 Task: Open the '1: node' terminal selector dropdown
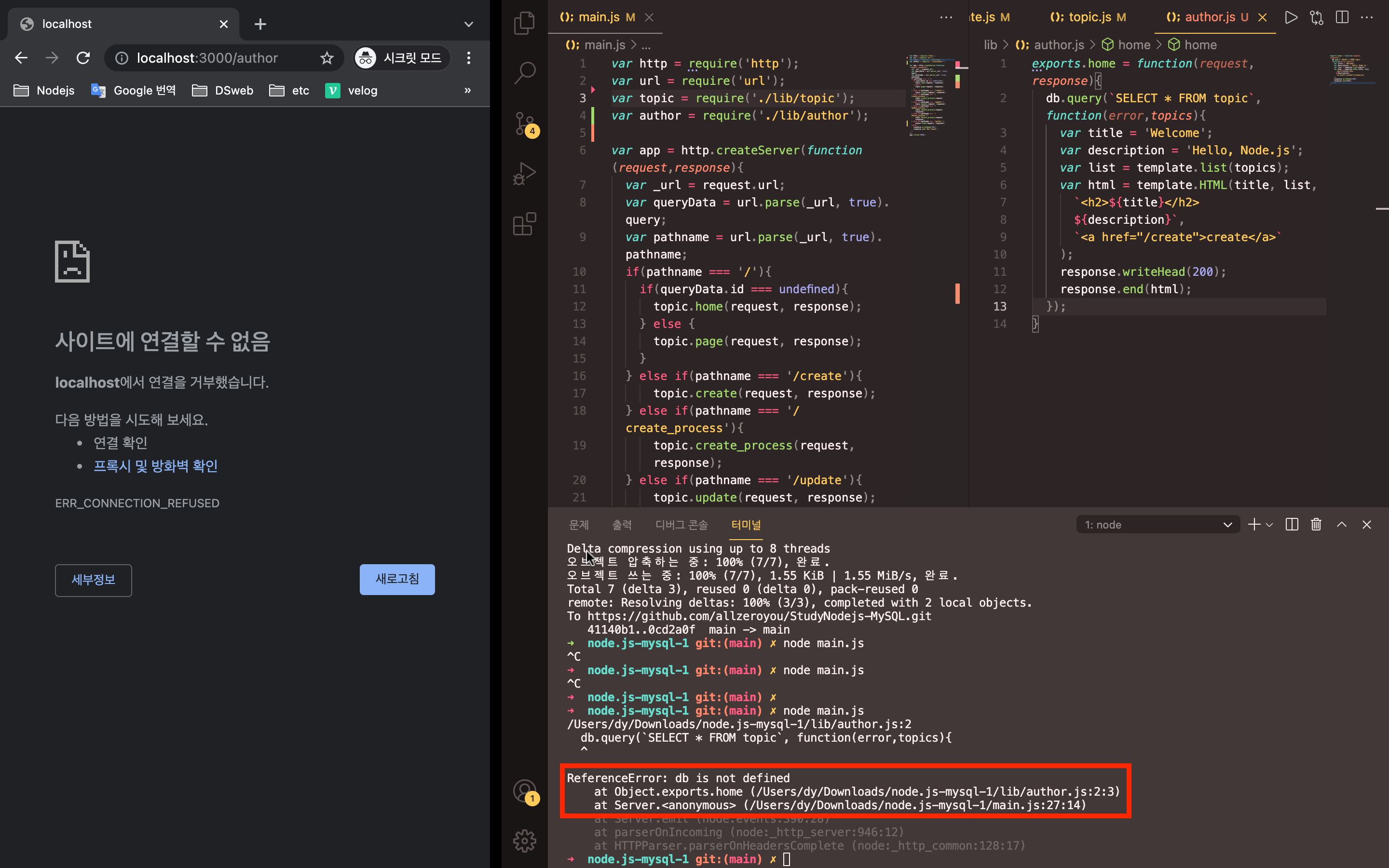1157,525
